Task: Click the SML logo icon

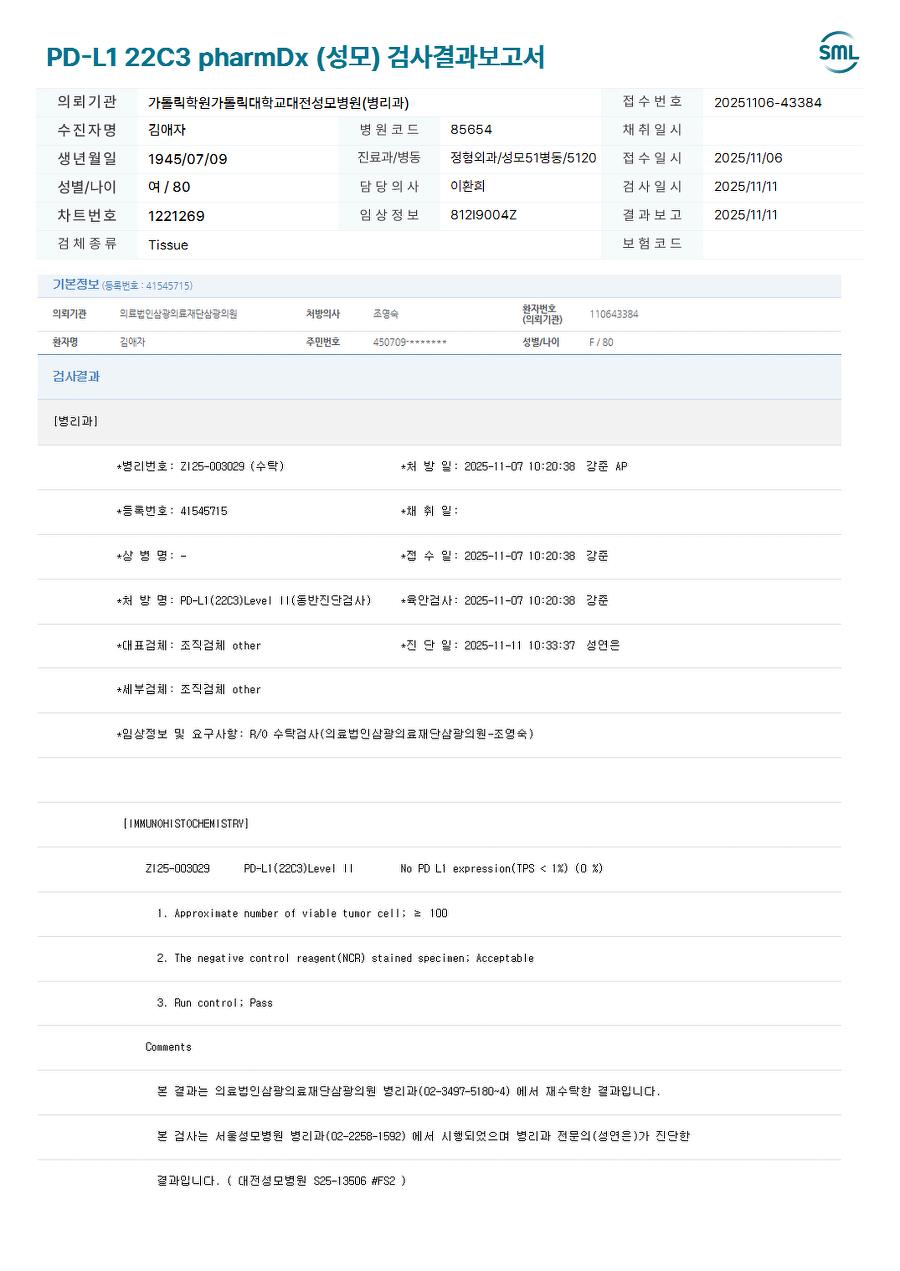Action: tap(838, 52)
